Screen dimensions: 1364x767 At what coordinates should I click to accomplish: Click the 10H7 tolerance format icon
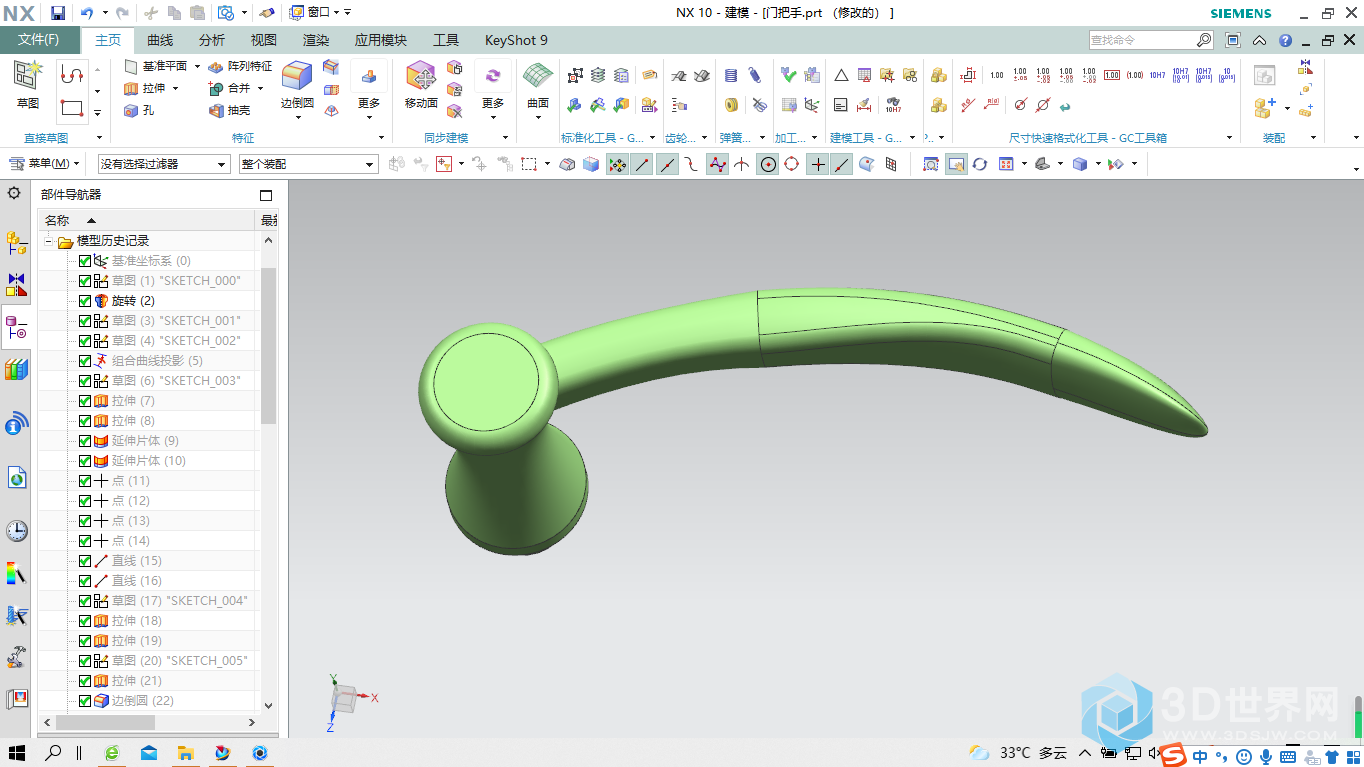(x=1157, y=75)
